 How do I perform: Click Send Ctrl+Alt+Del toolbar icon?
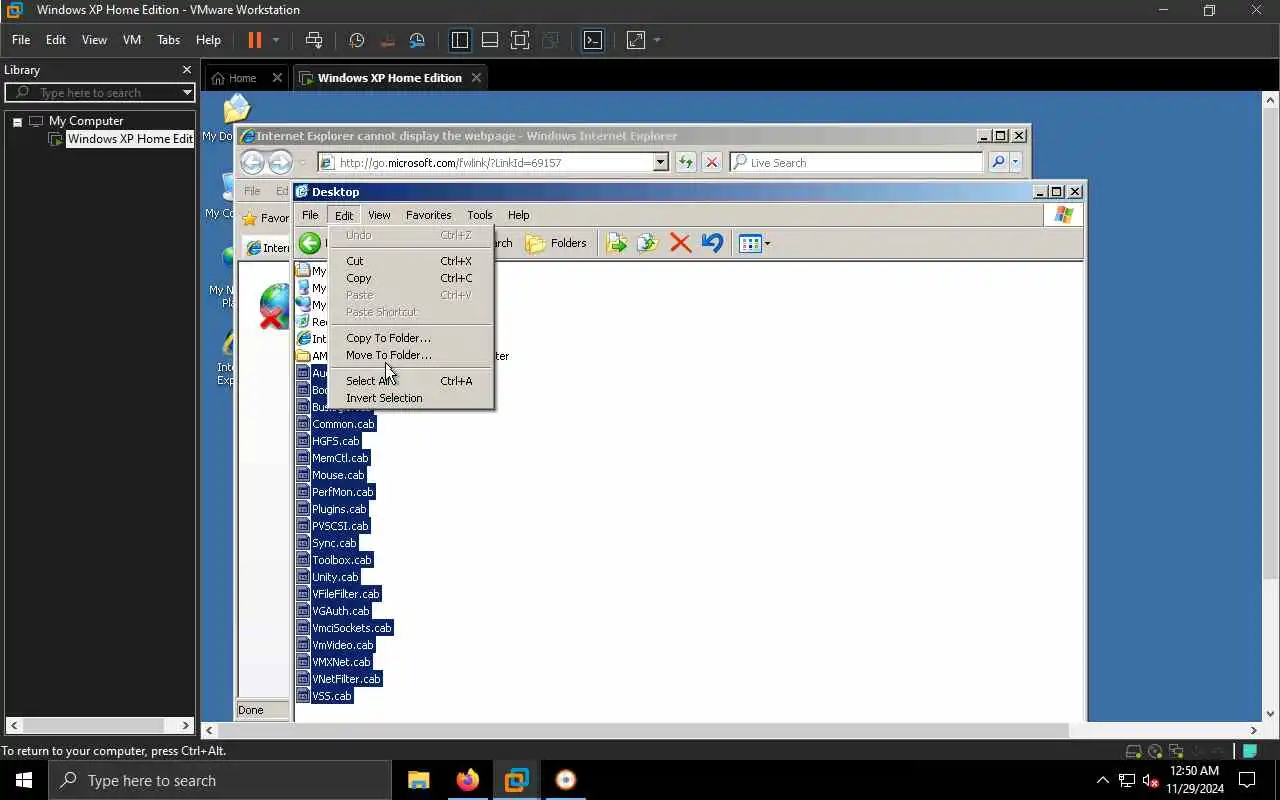pos(314,40)
